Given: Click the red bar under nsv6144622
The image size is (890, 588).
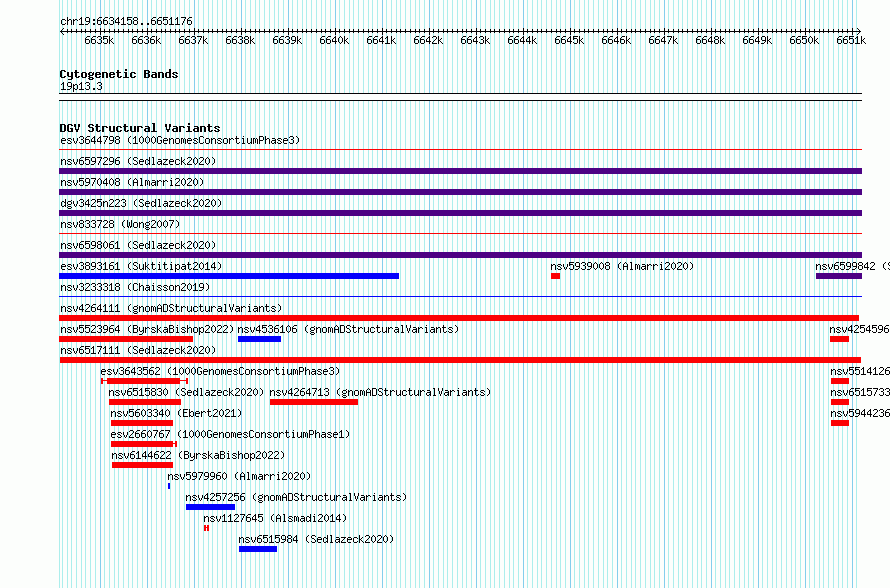Looking at the screenshot, I should coord(142,465).
